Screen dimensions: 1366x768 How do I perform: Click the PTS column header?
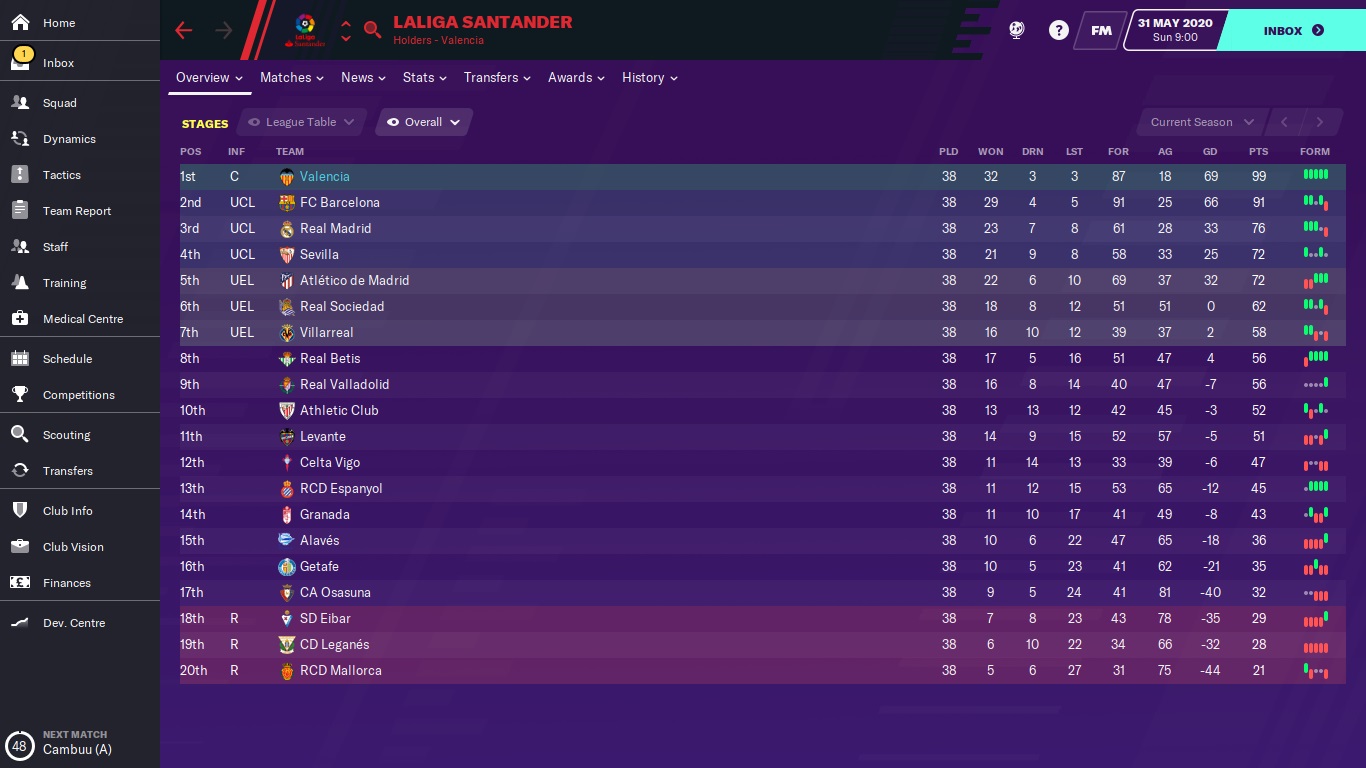1258,152
